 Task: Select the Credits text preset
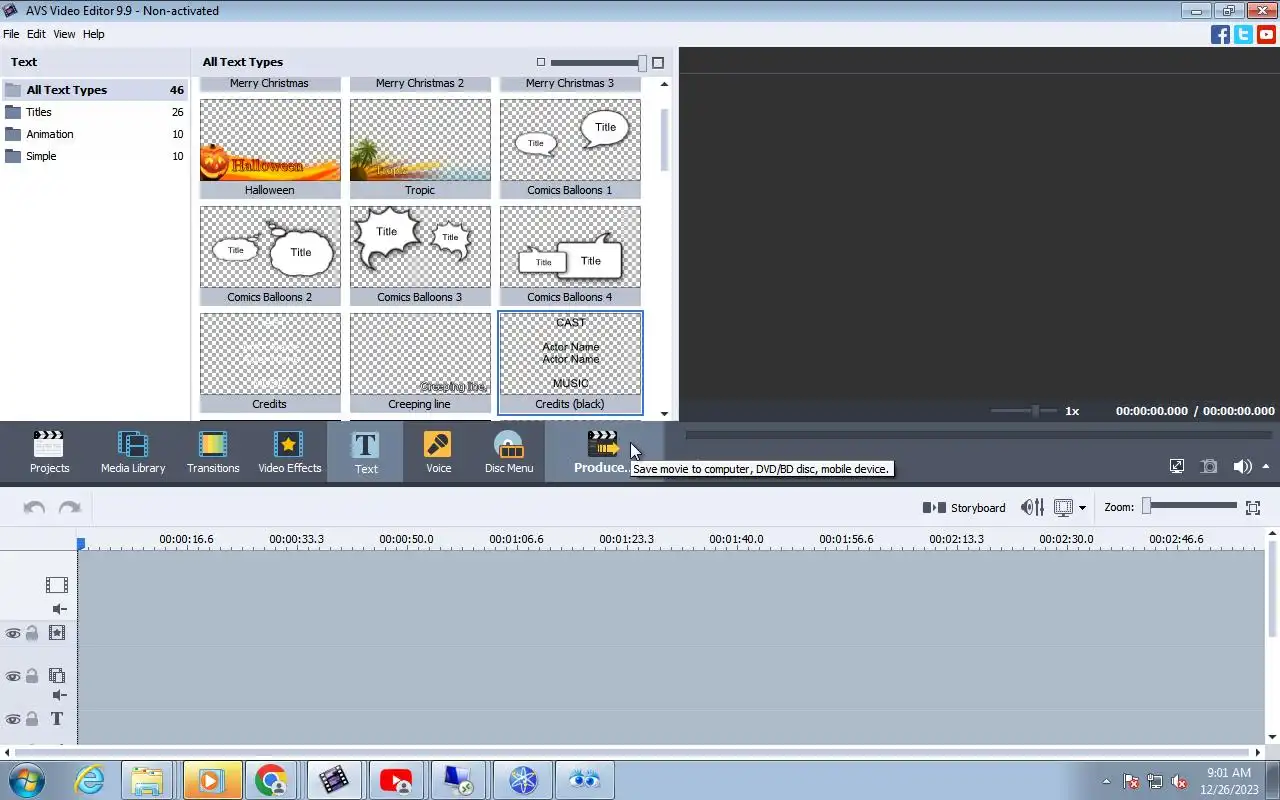coord(270,362)
